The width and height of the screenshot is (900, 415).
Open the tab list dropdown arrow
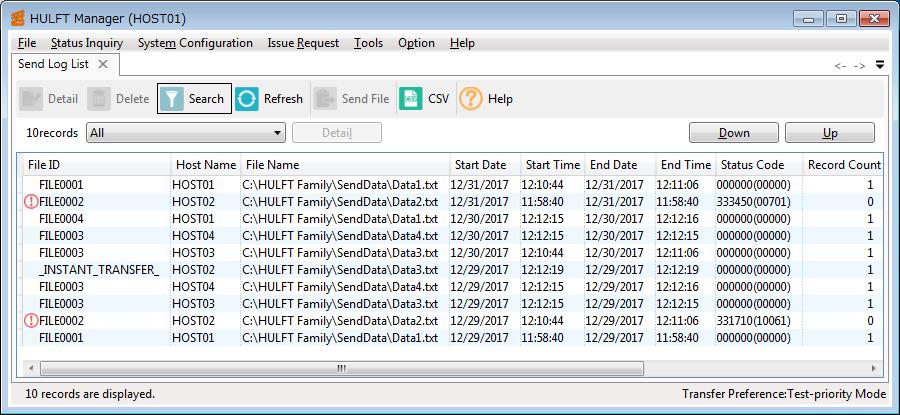coord(880,65)
